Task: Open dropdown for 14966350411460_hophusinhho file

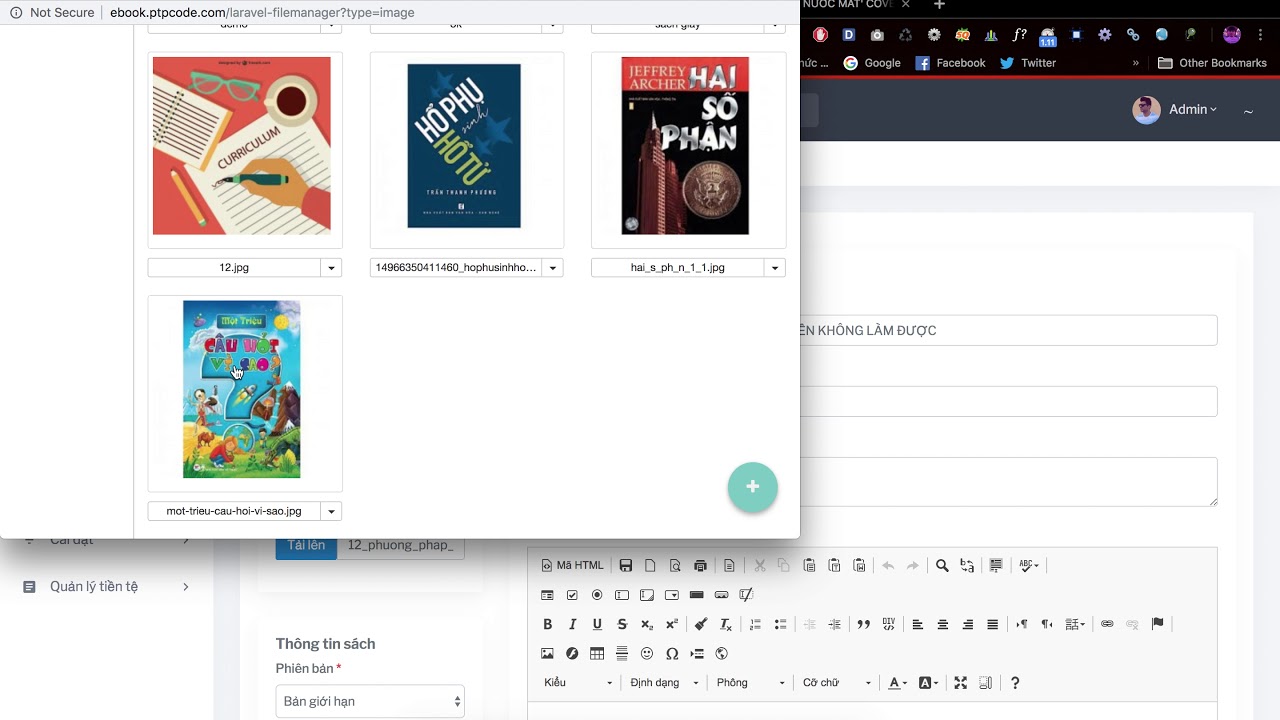Action: [x=553, y=268]
